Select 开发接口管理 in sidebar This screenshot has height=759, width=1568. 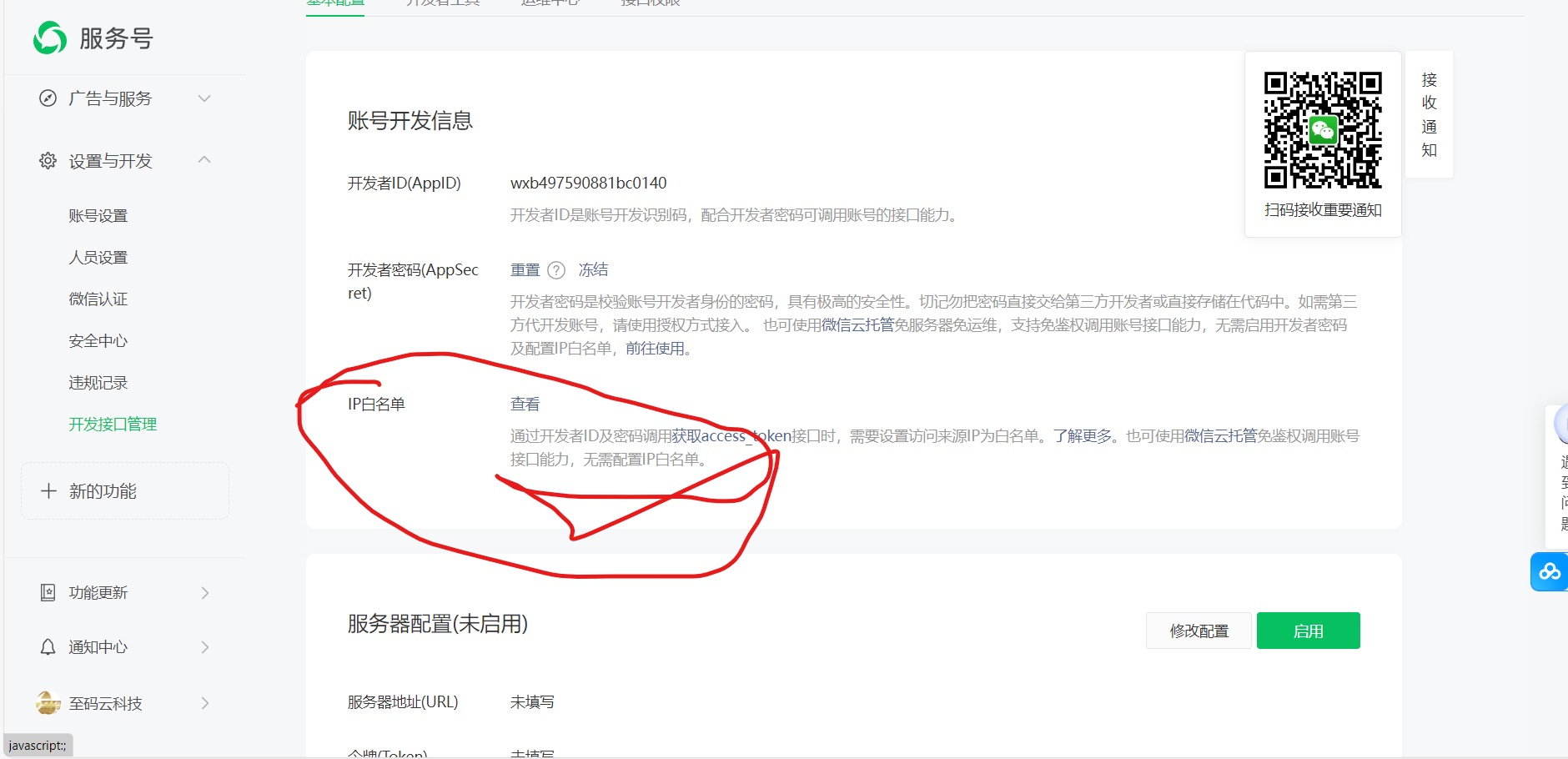[x=113, y=425]
